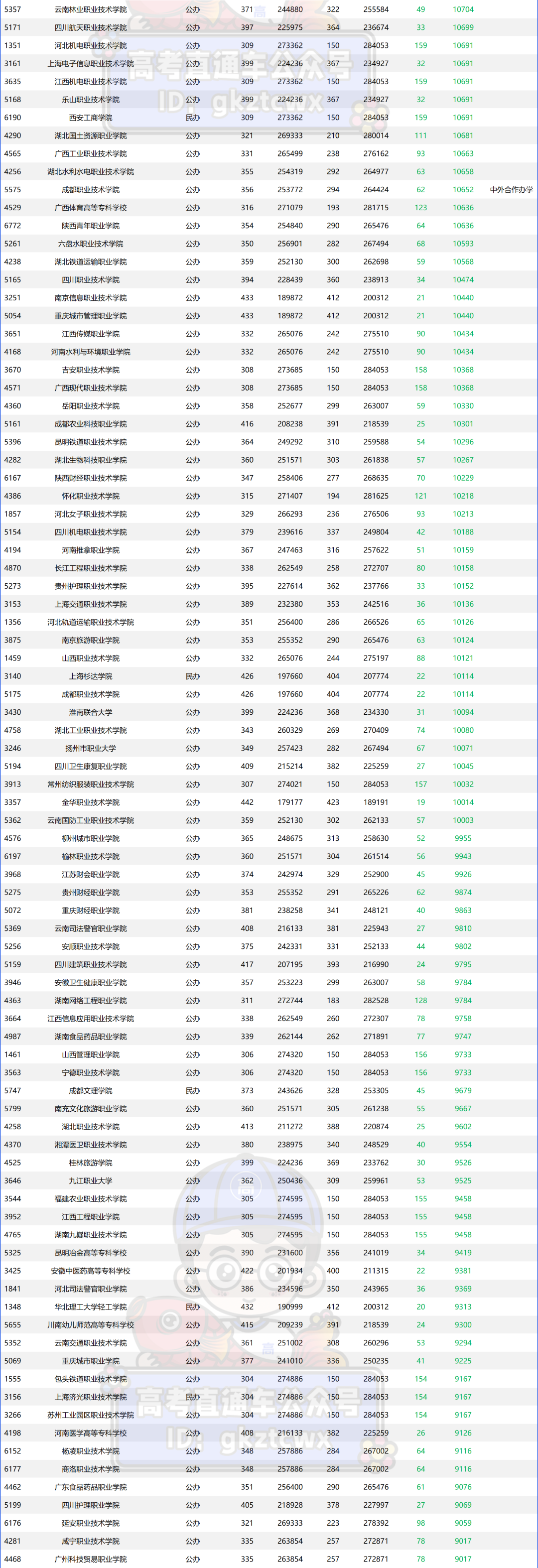
Task: Select 九江职业大学 school name
Action: [x=91, y=1181]
